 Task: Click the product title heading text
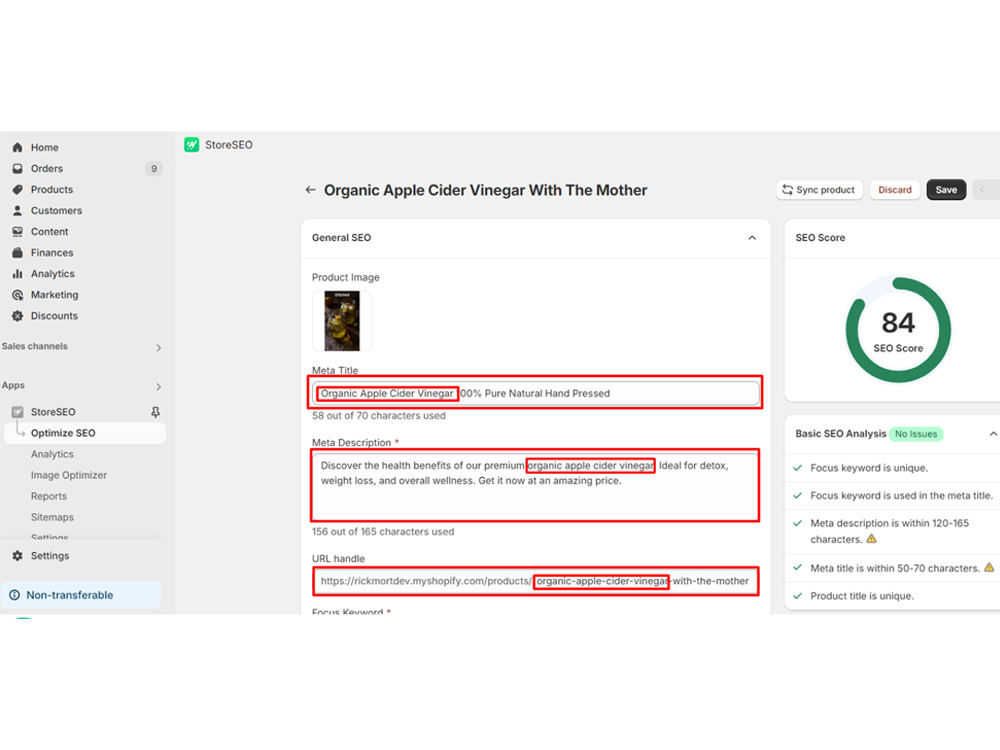(x=485, y=190)
